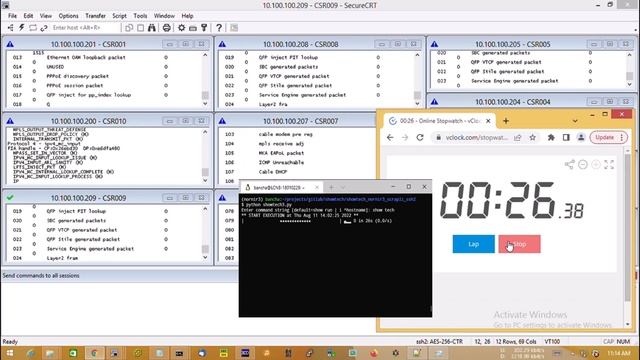Go back in the Chrome browser
Image resolution: width=640 pixels, height=360 pixels.
390,138
